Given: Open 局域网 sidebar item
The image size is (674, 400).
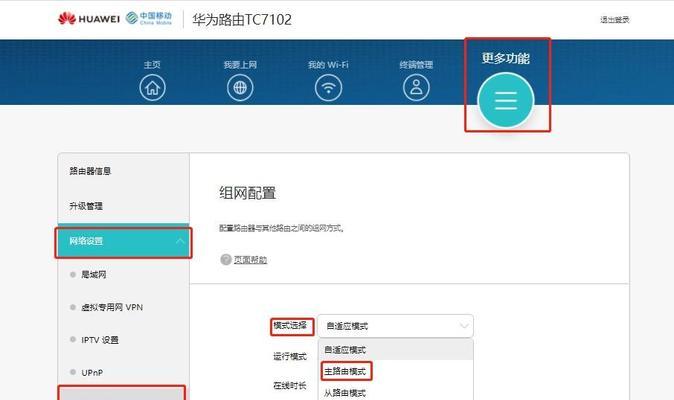Looking at the screenshot, I should pyautogui.click(x=94, y=274).
